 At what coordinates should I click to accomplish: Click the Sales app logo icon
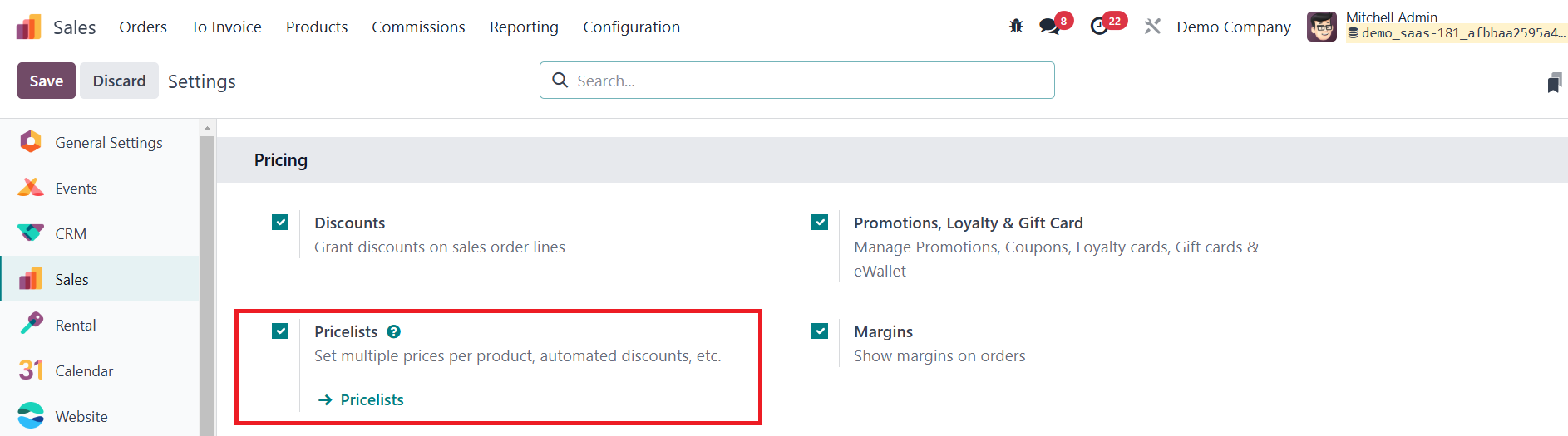(28, 27)
